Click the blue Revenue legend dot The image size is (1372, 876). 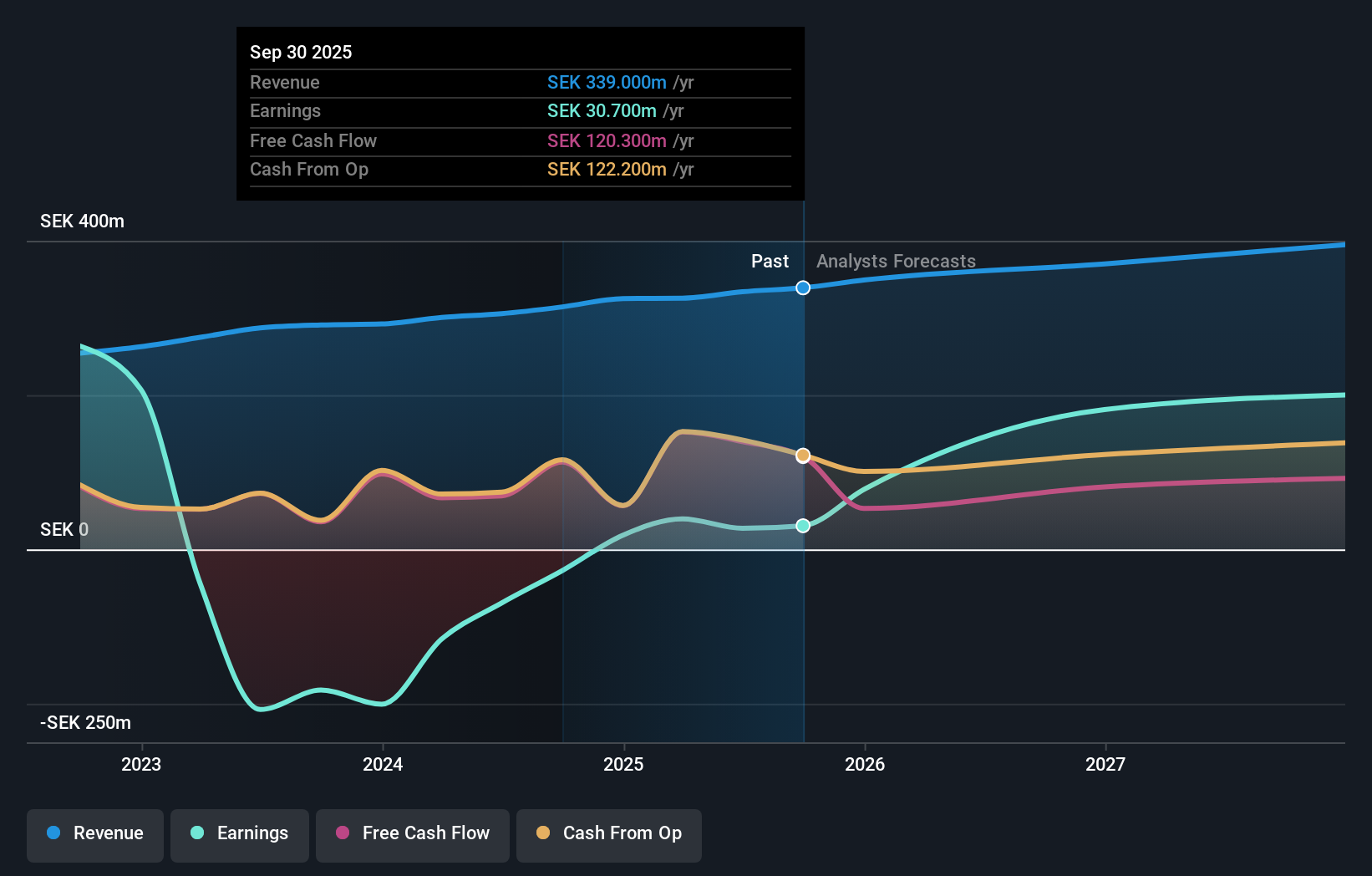point(52,833)
